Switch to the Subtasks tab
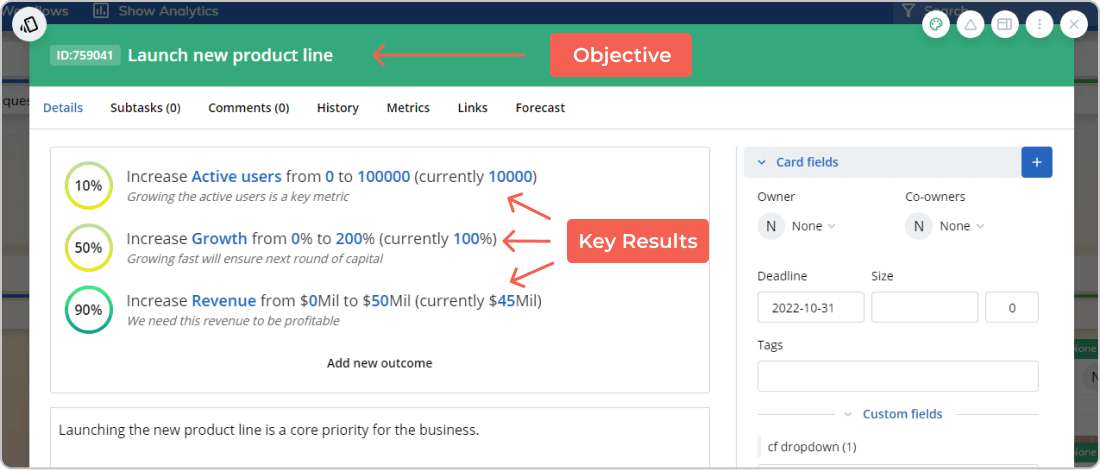 pyautogui.click(x=145, y=108)
